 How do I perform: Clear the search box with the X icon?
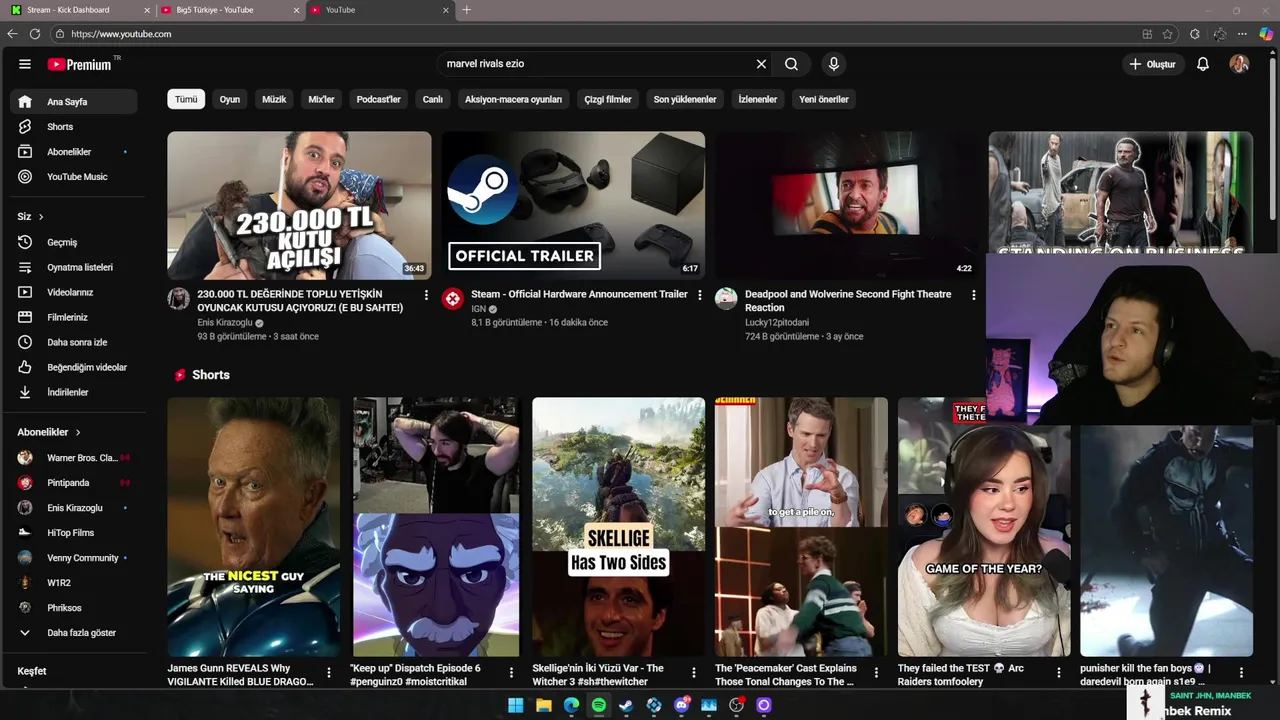[761, 64]
